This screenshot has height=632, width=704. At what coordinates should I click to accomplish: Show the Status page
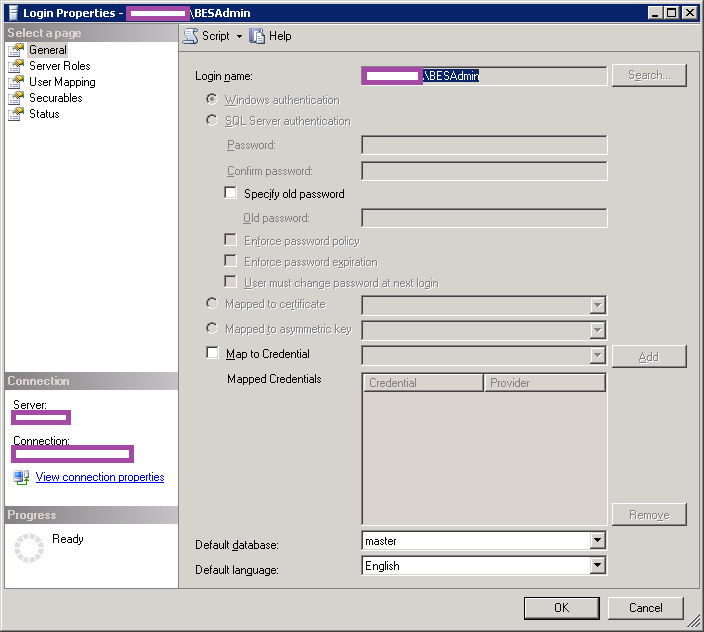click(44, 114)
